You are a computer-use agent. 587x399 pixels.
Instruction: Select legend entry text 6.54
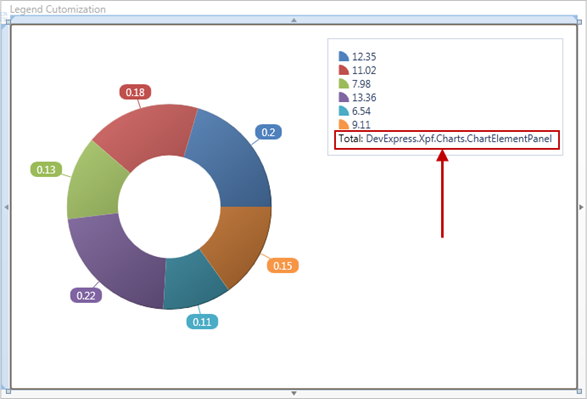(361, 111)
